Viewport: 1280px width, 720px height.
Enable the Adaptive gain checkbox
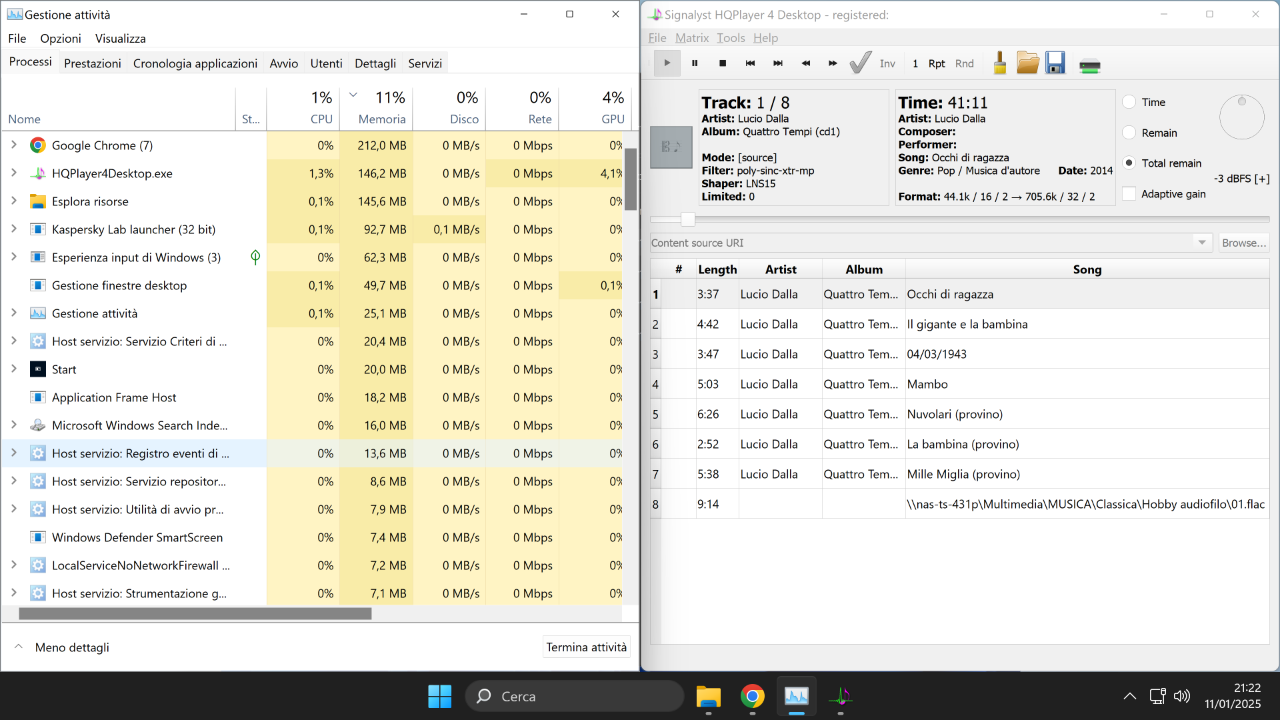point(1129,193)
